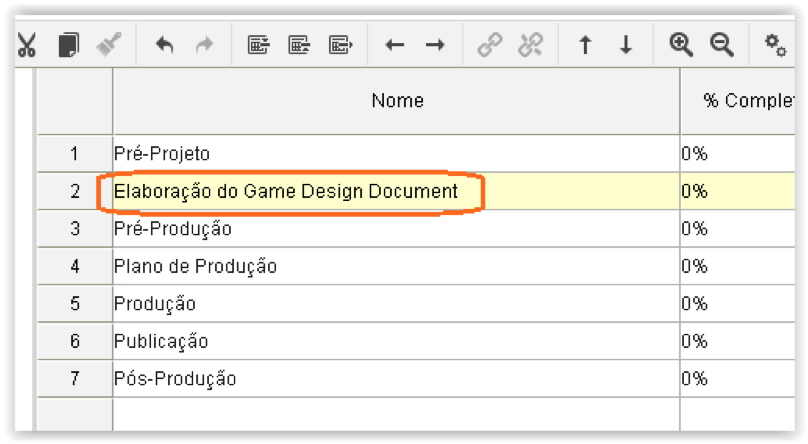Click the Redo arrow icon
This screenshot has width=808, height=444.
(x=205, y=45)
